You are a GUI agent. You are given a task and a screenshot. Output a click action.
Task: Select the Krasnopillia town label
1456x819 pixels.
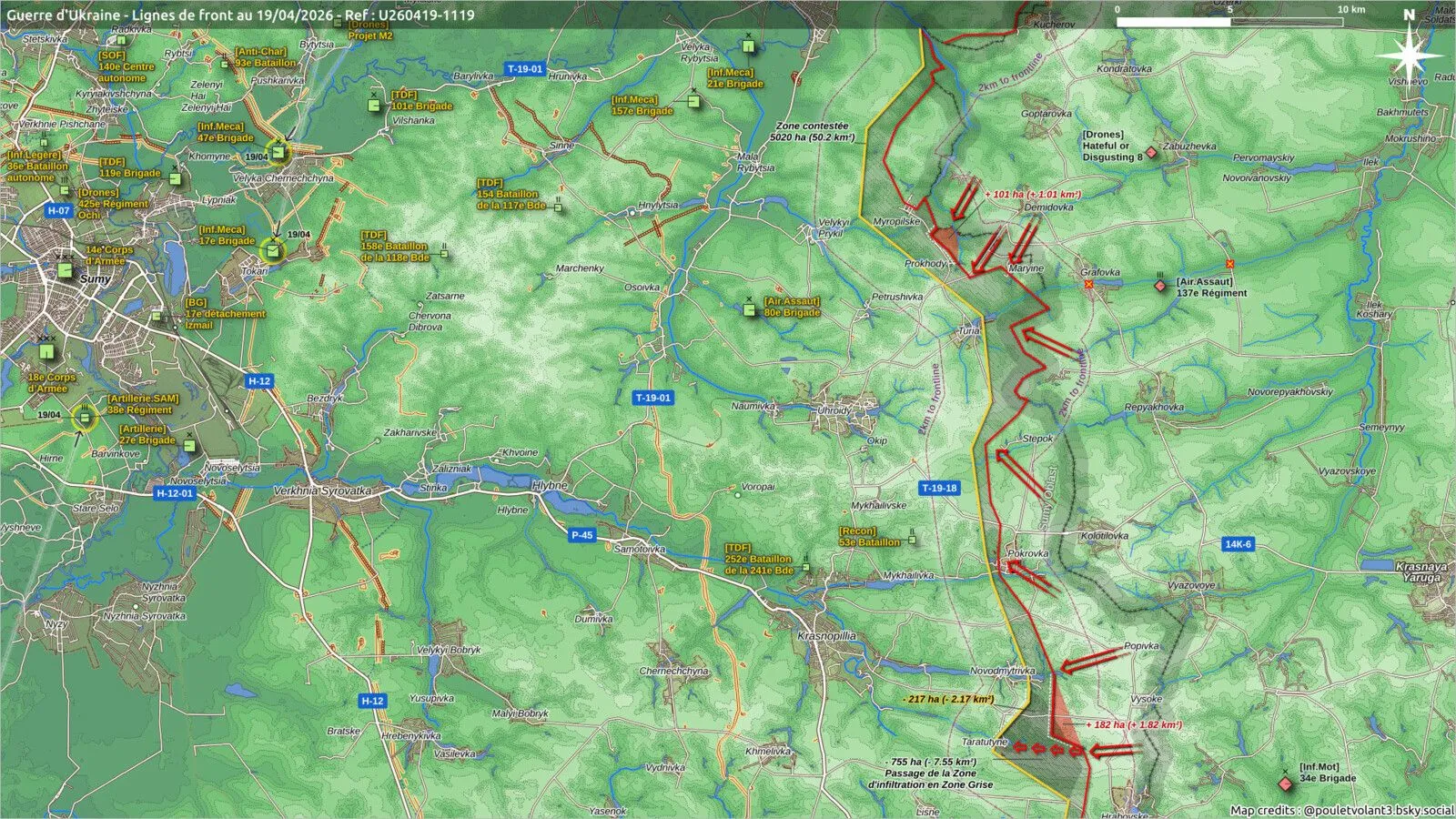(x=826, y=636)
